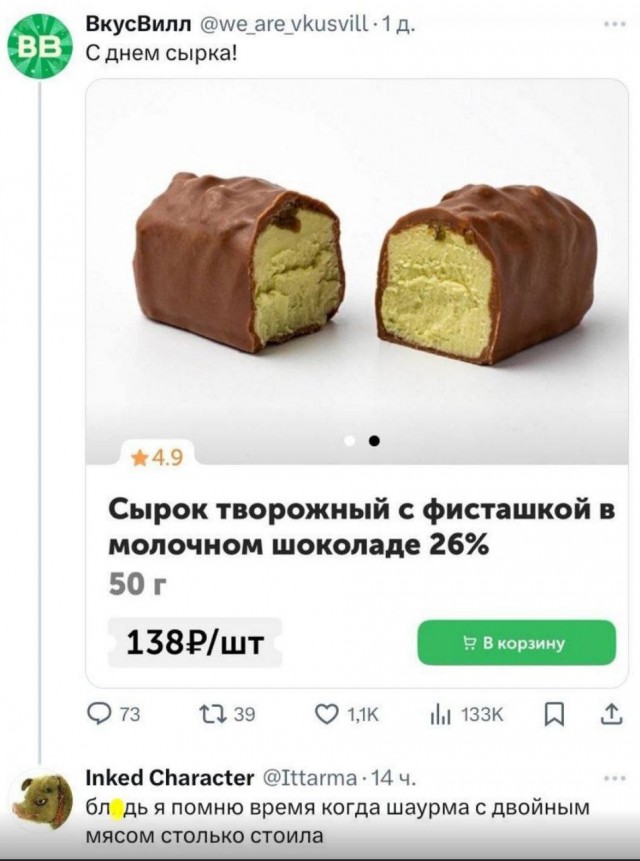Select the first image carousel dot
Viewport: 640px width, 861px height.
click(x=350, y=439)
